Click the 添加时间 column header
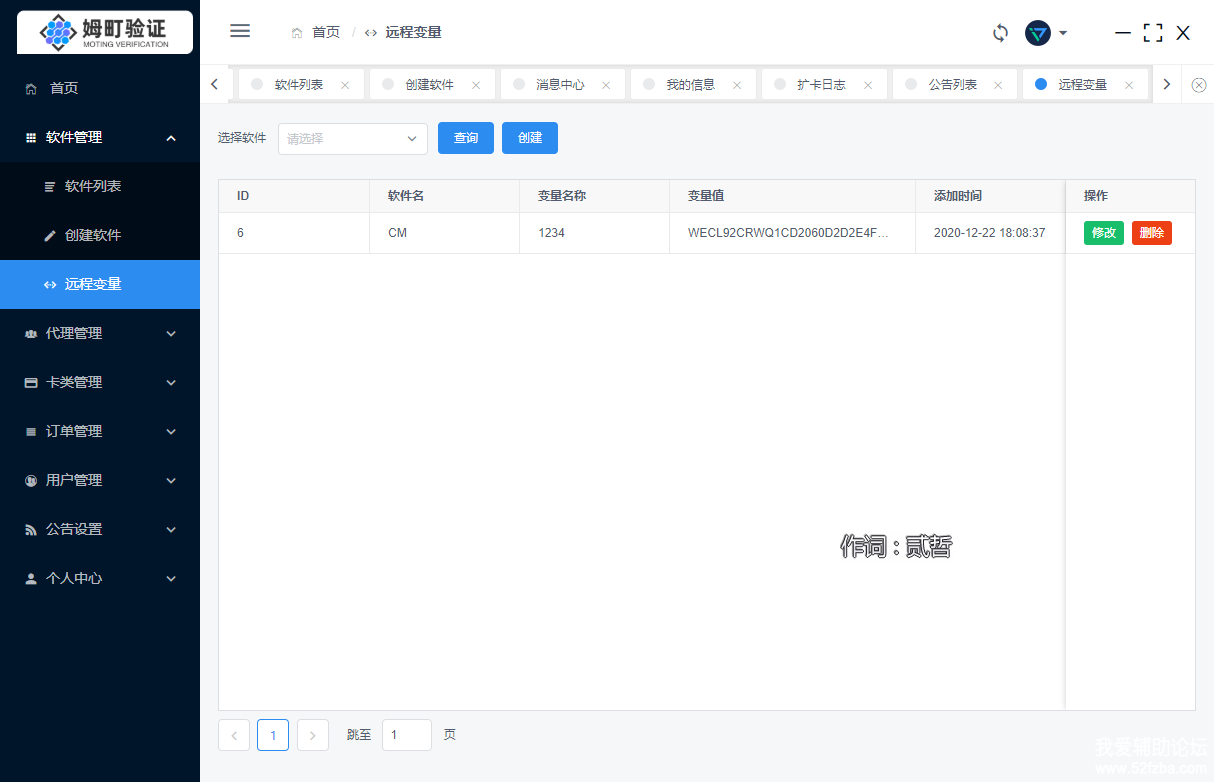1214x782 pixels. 990,196
